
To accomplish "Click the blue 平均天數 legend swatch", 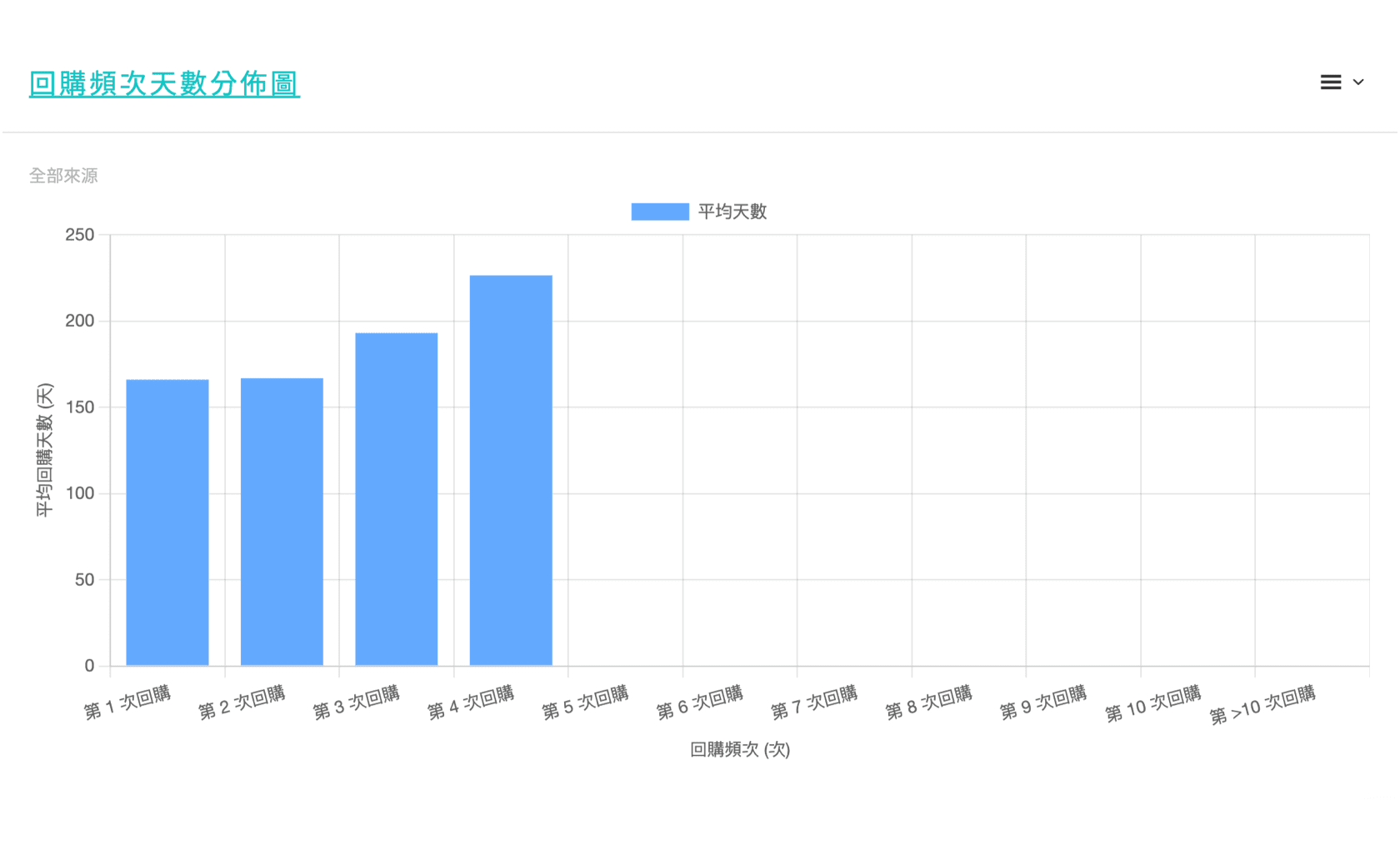I will click(659, 212).
